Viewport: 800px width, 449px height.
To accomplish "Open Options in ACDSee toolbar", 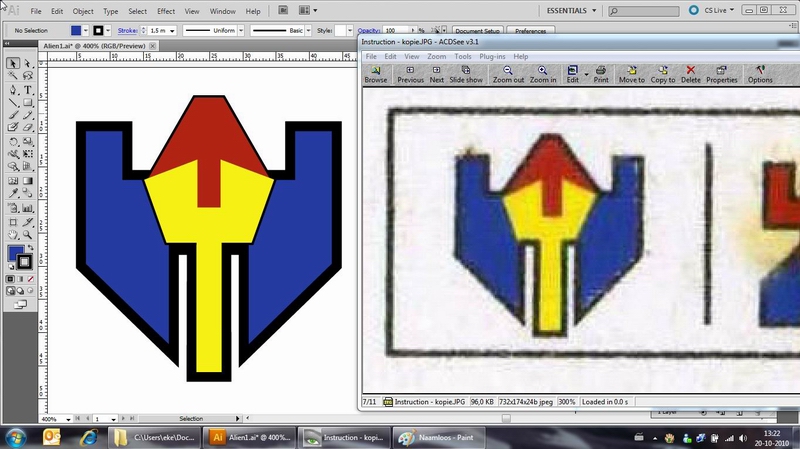I will click(760, 74).
